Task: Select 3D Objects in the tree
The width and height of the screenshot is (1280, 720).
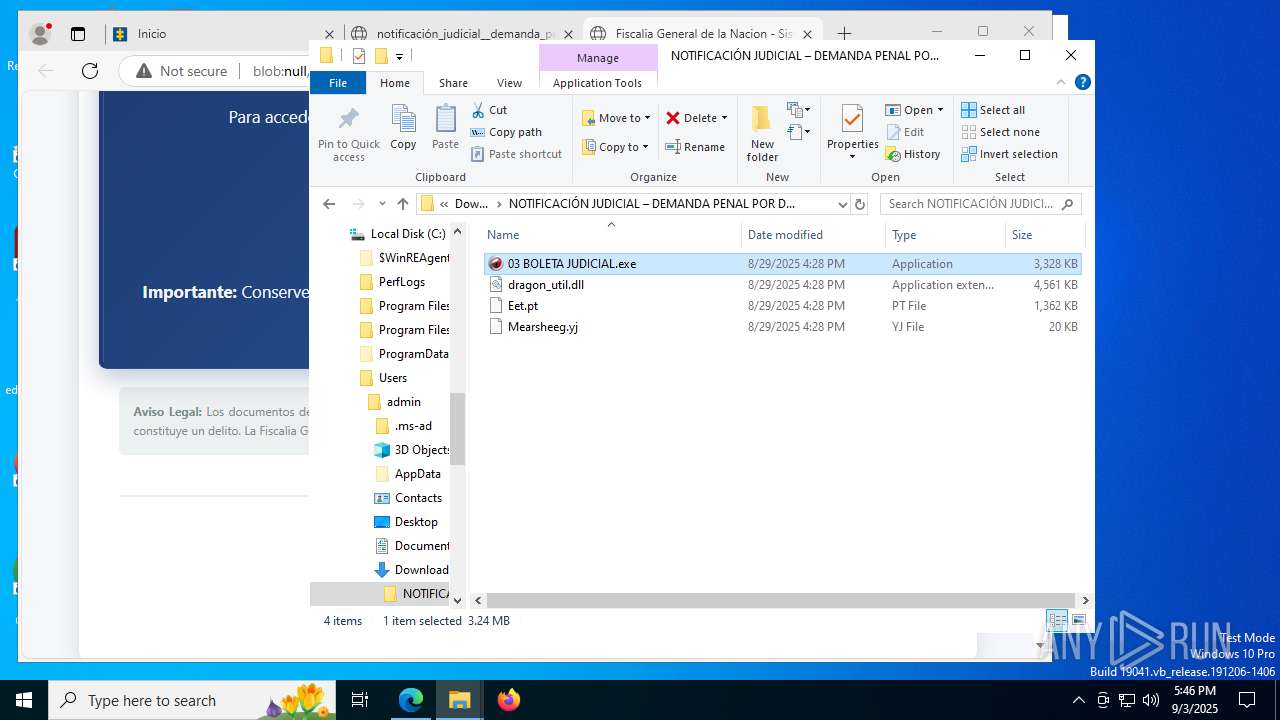Action: (x=411, y=450)
